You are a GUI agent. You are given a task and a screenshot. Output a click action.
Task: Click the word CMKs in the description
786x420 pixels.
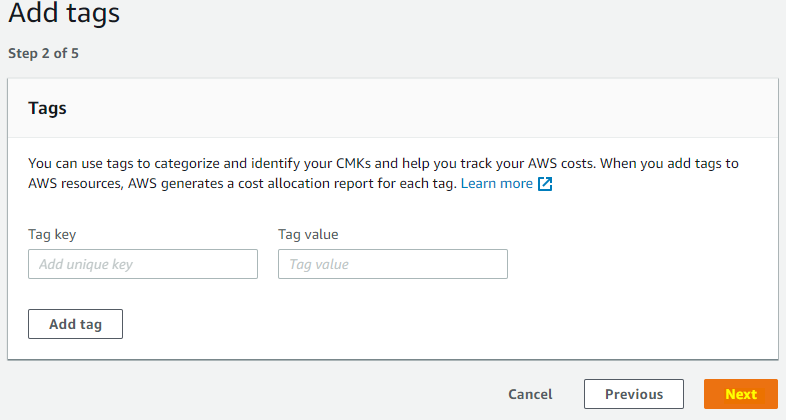click(x=353, y=163)
